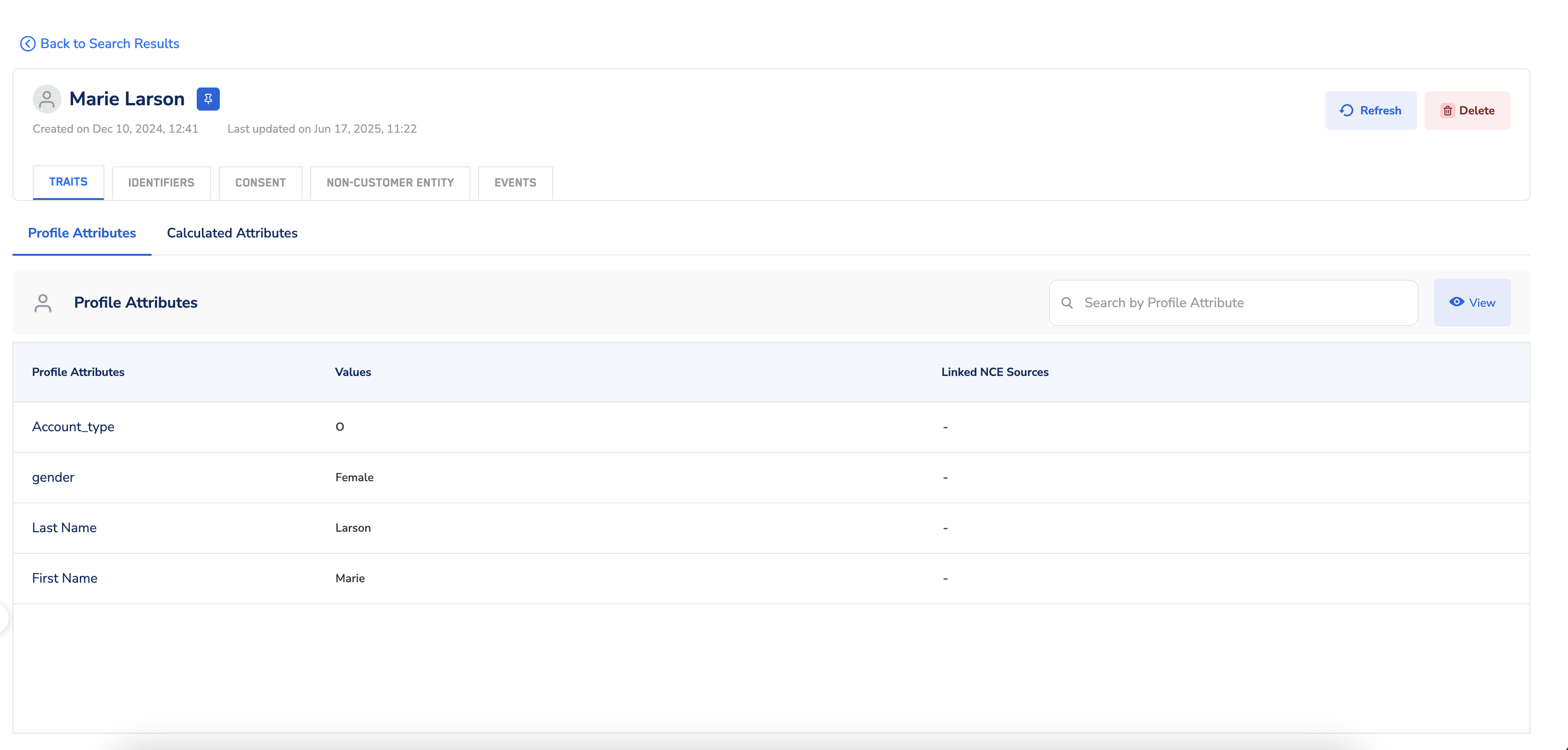Click the back arrow circle icon
The height and width of the screenshot is (750, 1568).
tap(27, 44)
